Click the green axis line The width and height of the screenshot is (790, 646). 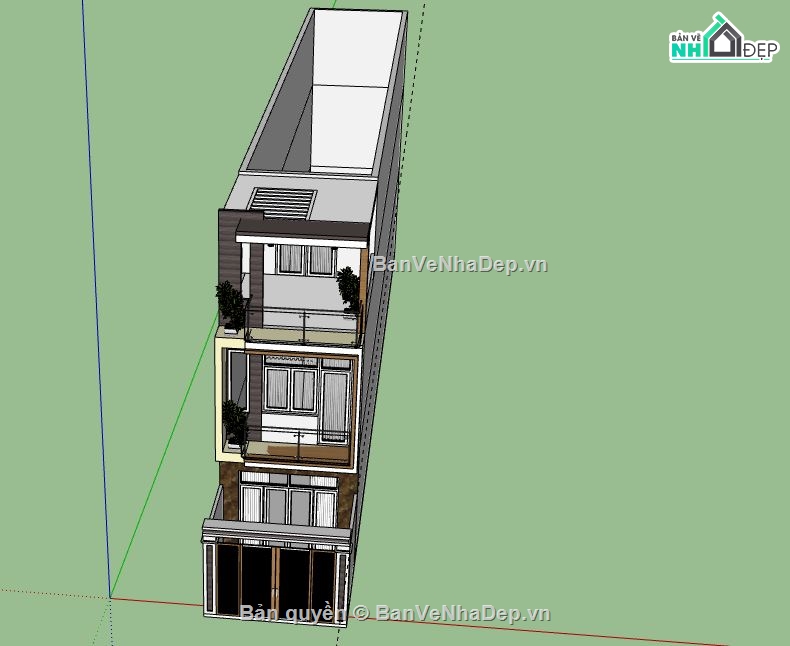(x=160, y=470)
